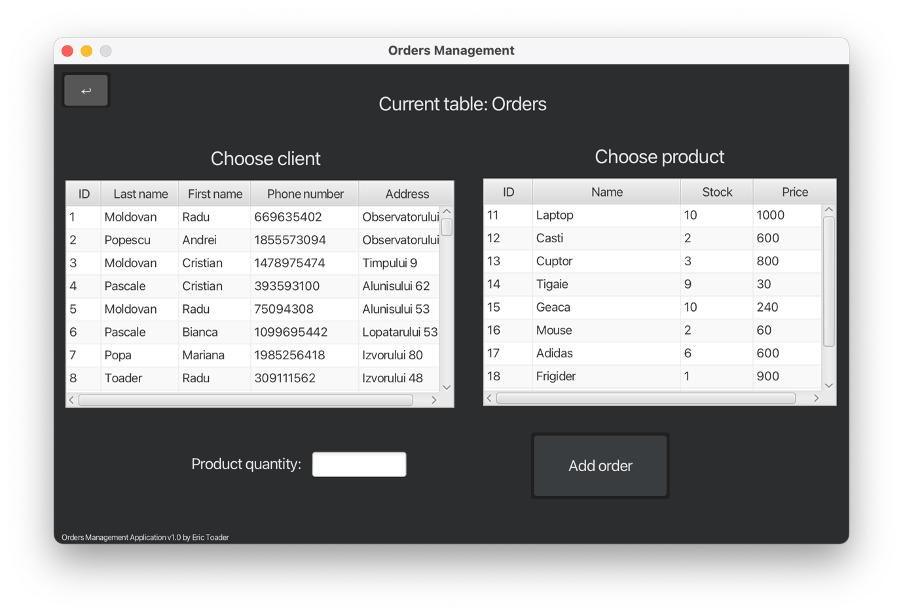Screen dimensions: 904x616
Task: Click price 800 in product table
Action: click(x=767, y=261)
